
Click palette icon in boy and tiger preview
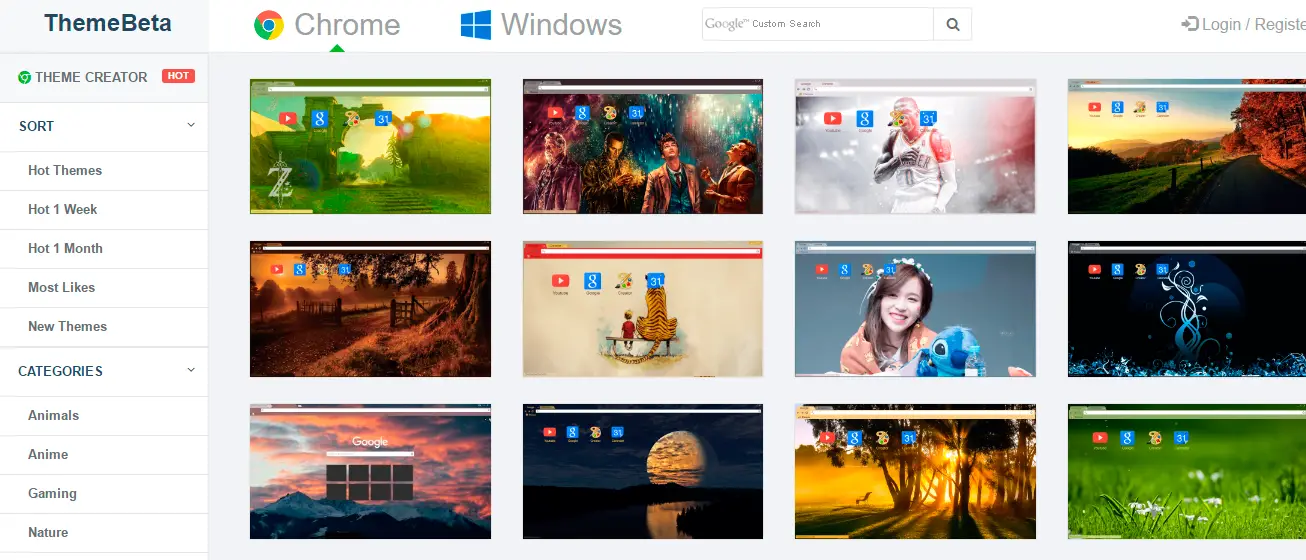click(x=624, y=281)
